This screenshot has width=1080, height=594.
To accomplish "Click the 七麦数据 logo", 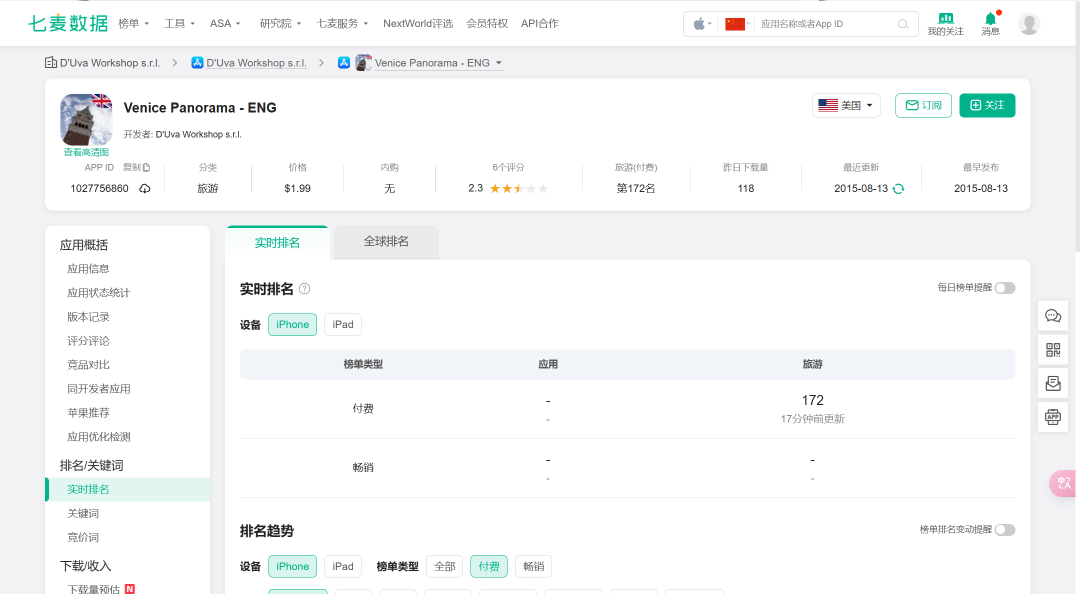I will coord(68,23).
